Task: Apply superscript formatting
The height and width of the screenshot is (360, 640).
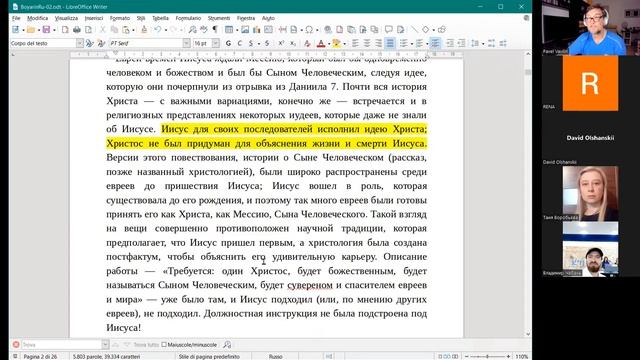Action: 281,43
